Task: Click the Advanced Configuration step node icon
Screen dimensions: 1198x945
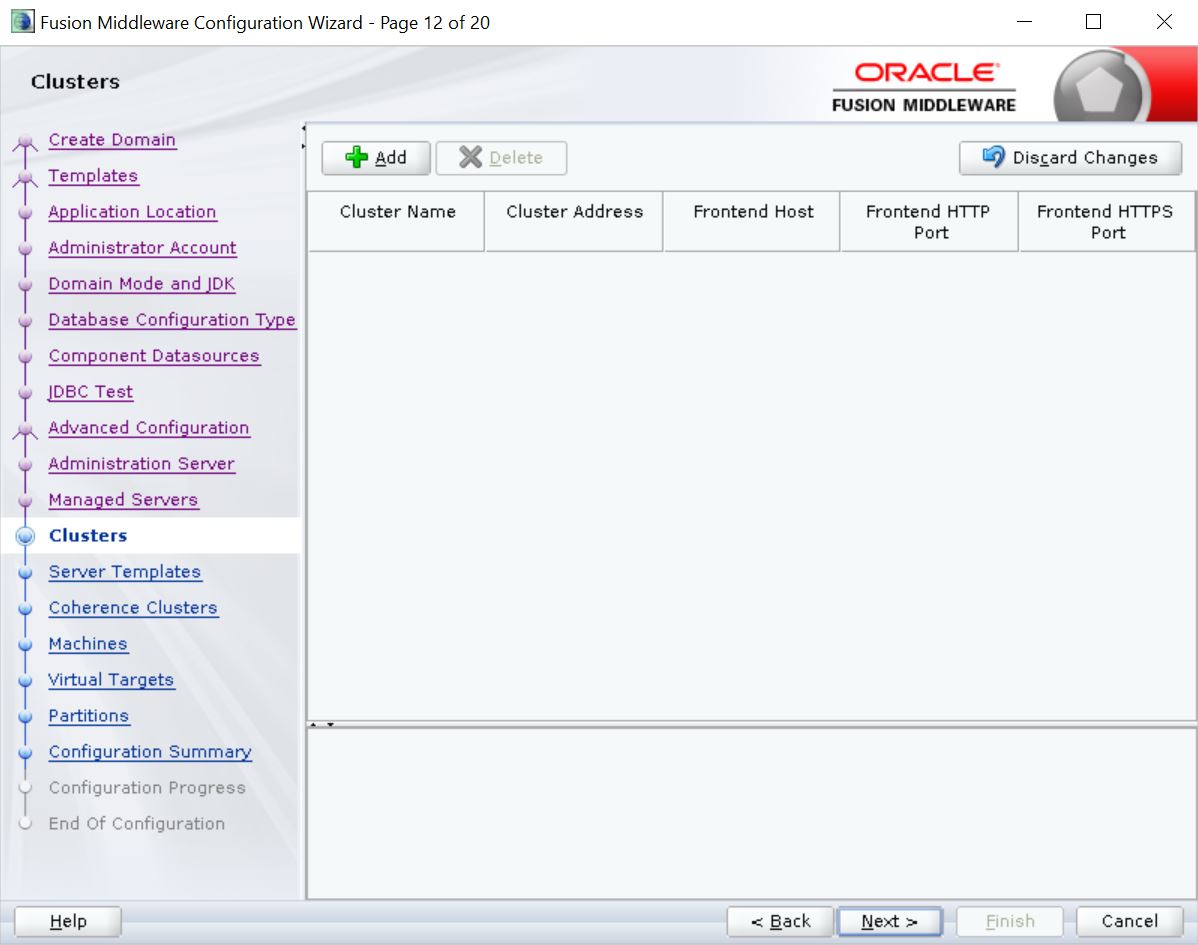Action: pos(25,430)
